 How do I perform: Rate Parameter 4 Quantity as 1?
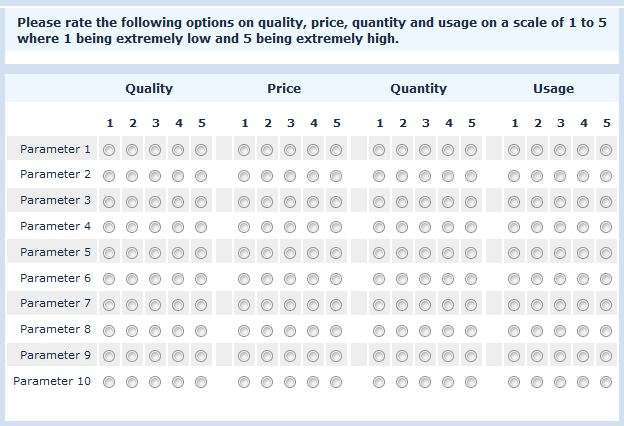tap(379, 227)
